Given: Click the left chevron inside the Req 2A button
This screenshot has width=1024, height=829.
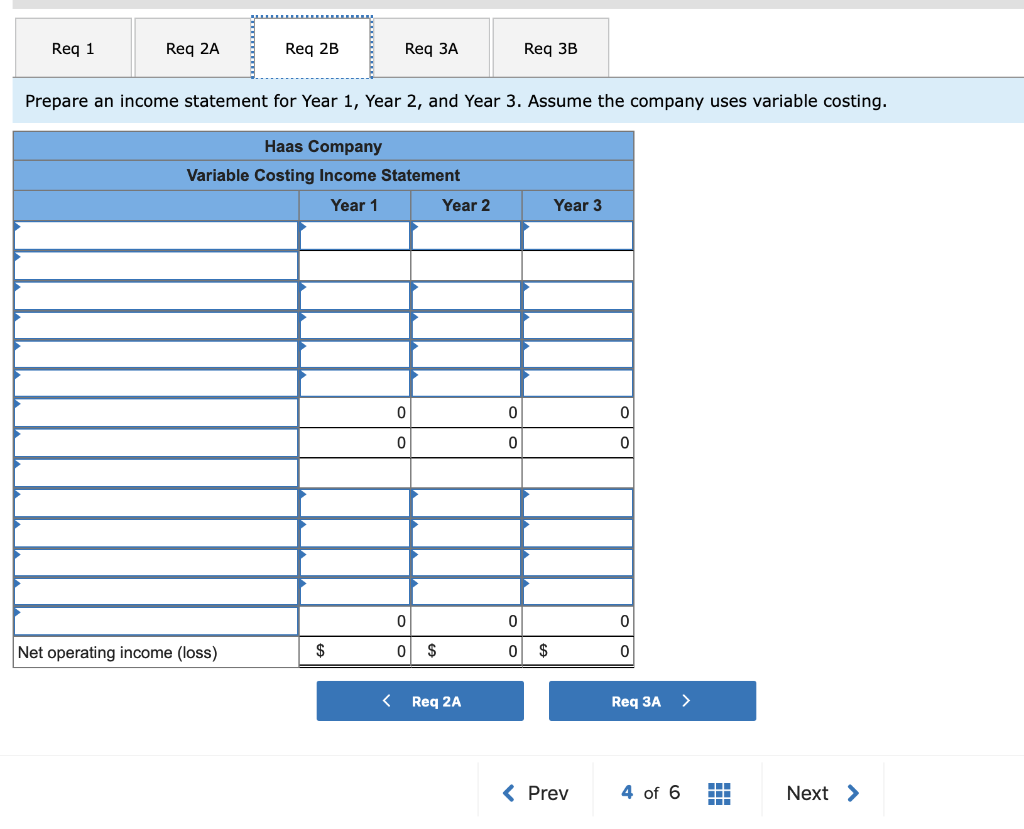Looking at the screenshot, I should point(387,701).
